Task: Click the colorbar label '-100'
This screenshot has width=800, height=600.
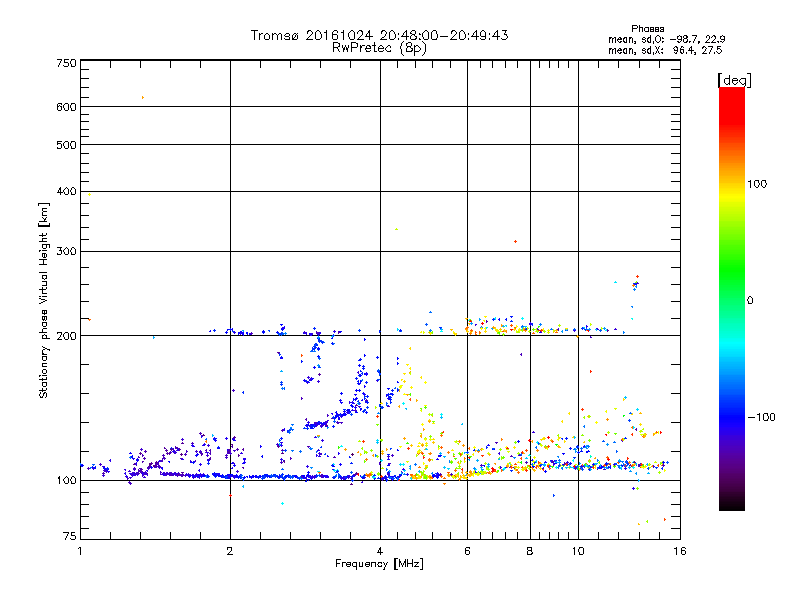Action: coord(761,417)
